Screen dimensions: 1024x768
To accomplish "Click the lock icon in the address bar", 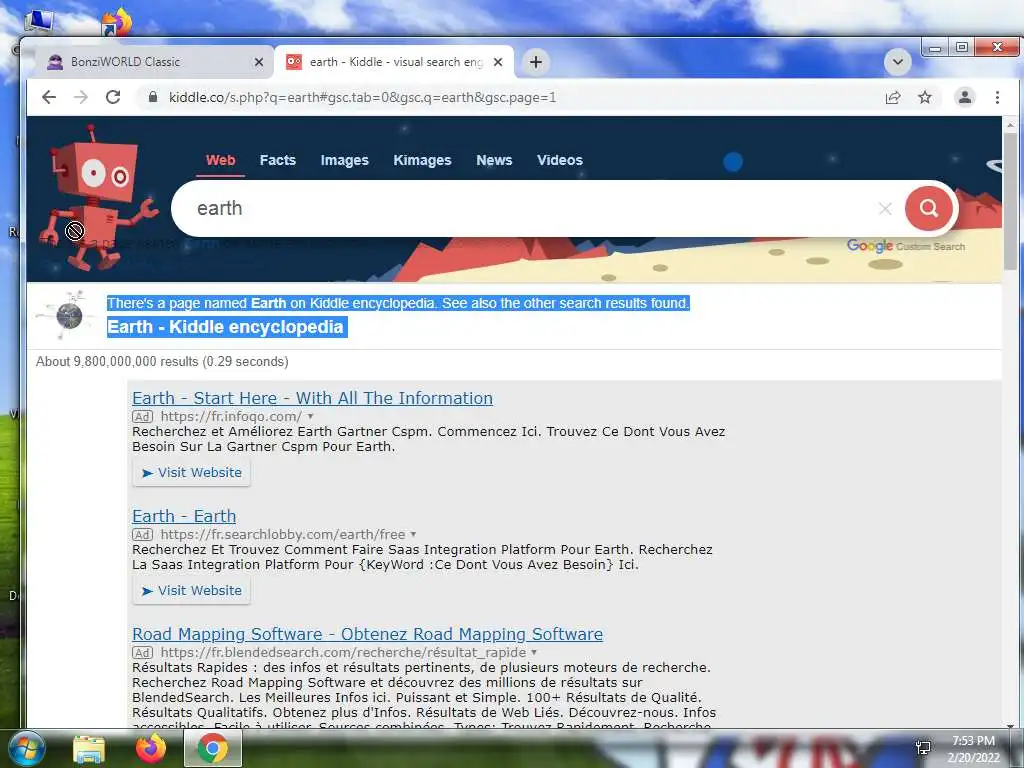I will click(x=153, y=97).
